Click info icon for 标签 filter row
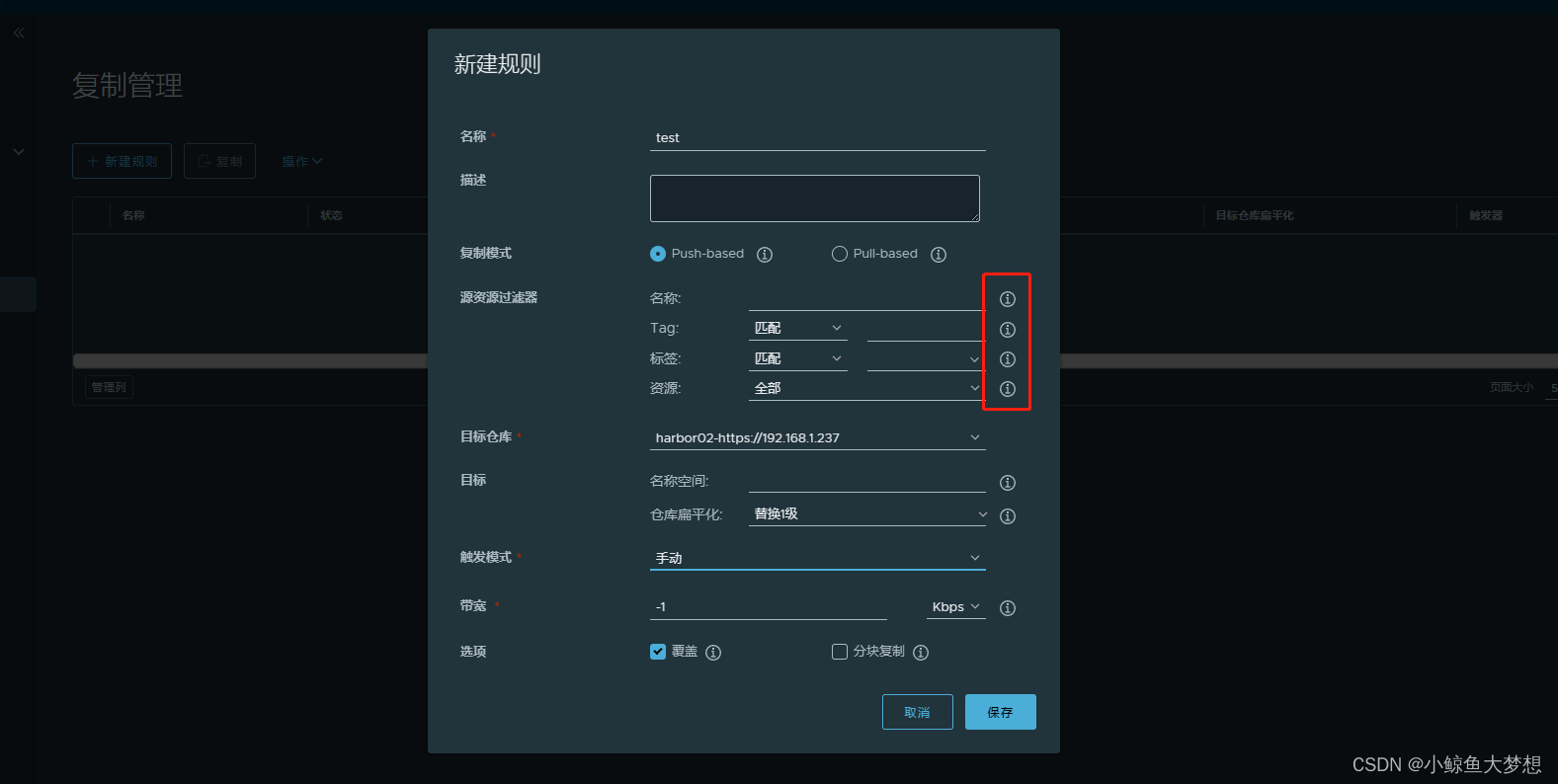The height and width of the screenshot is (784, 1558). (1008, 359)
